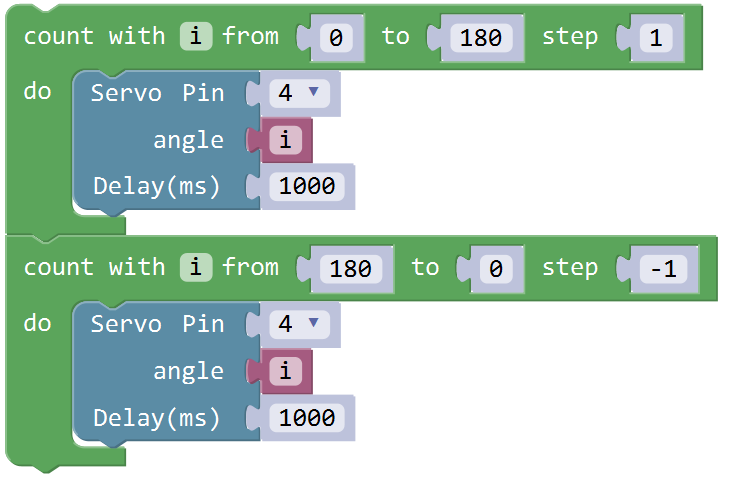Edit the to value 180 in upper loop
Screen dimensions: 735x482
[481, 38]
